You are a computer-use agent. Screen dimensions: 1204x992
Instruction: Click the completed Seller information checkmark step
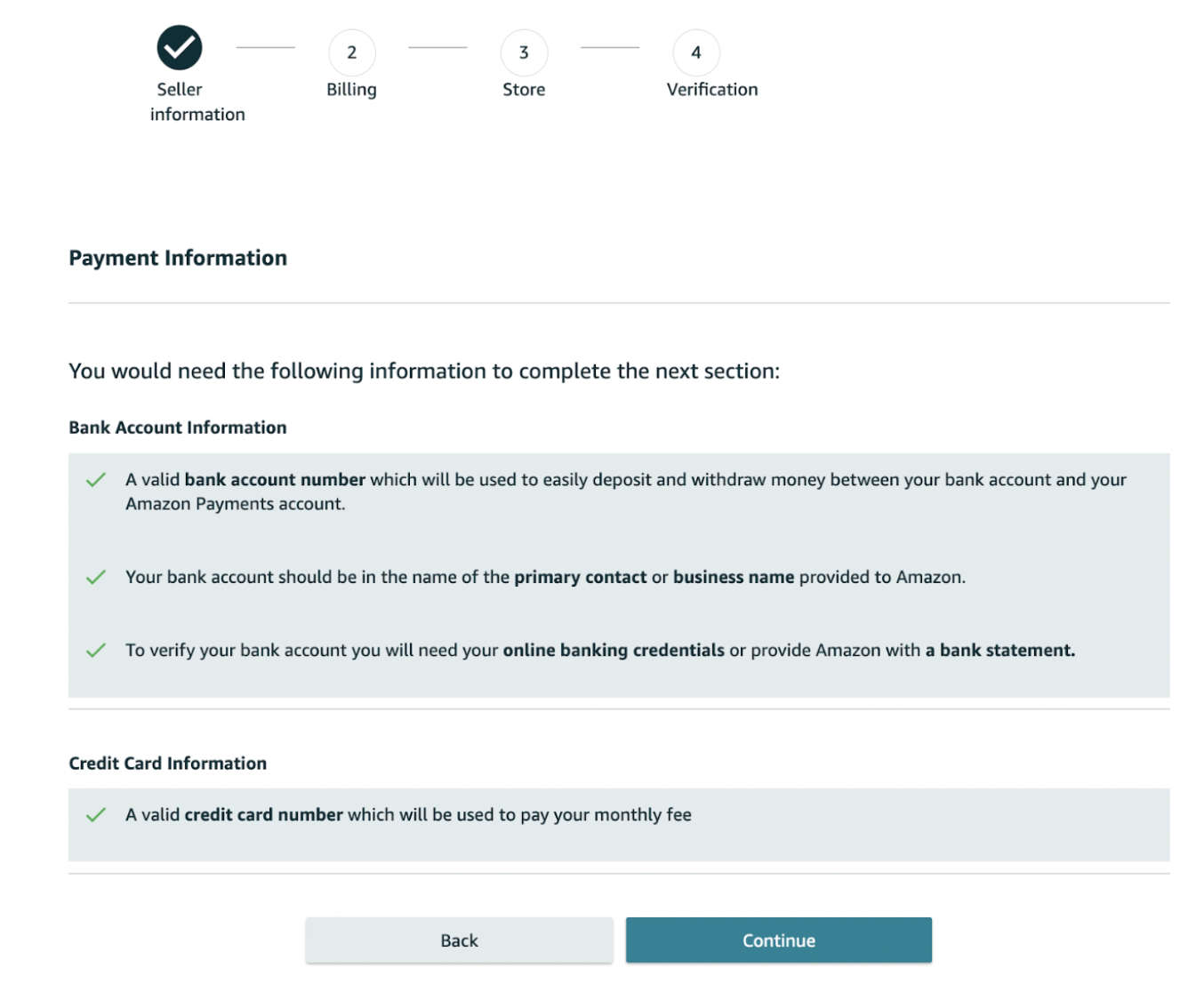coord(180,47)
